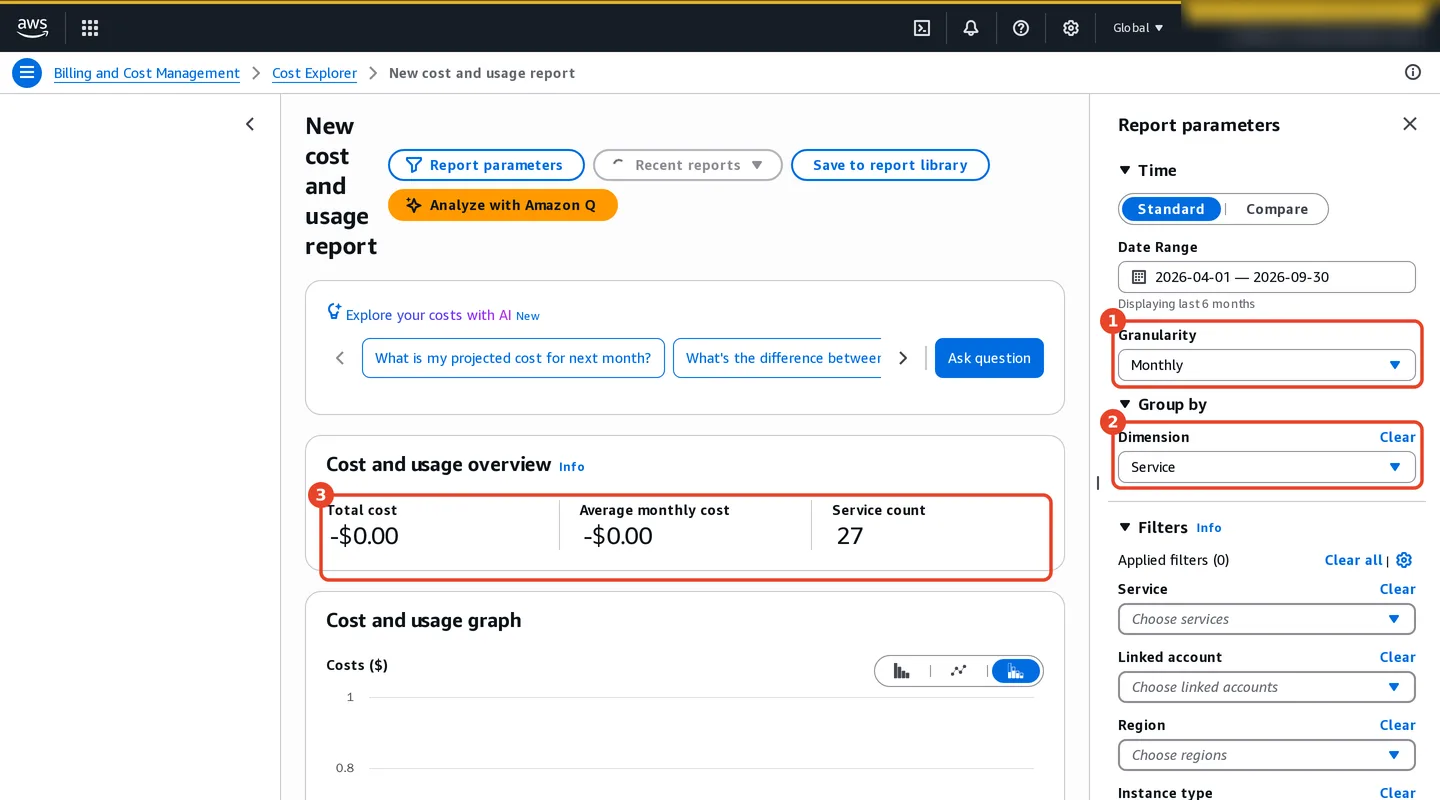Open the Dimension Service dropdown
The height and width of the screenshot is (800, 1440).
[x=1267, y=467]
